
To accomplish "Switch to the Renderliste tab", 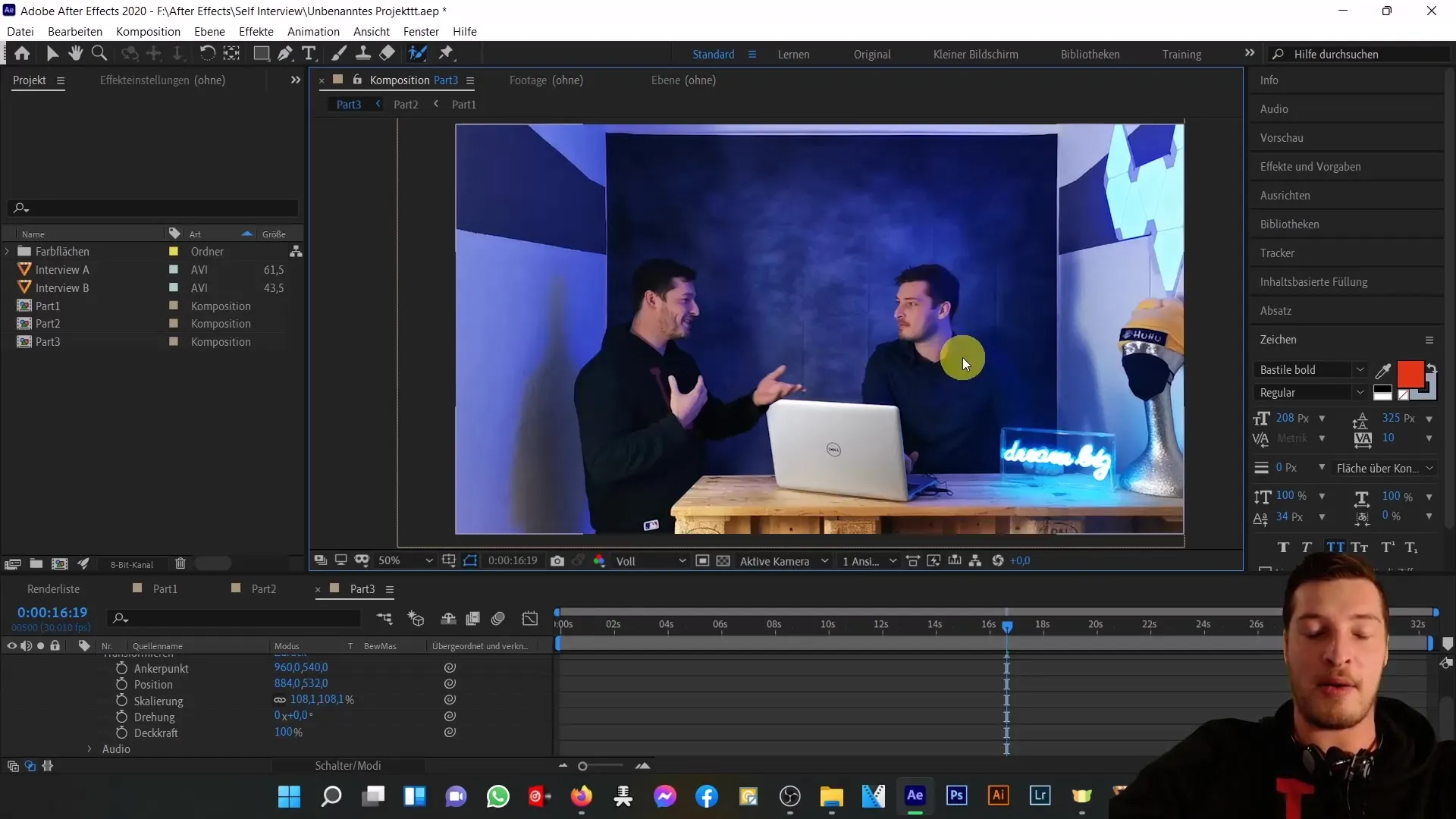I will click(54, 589).
